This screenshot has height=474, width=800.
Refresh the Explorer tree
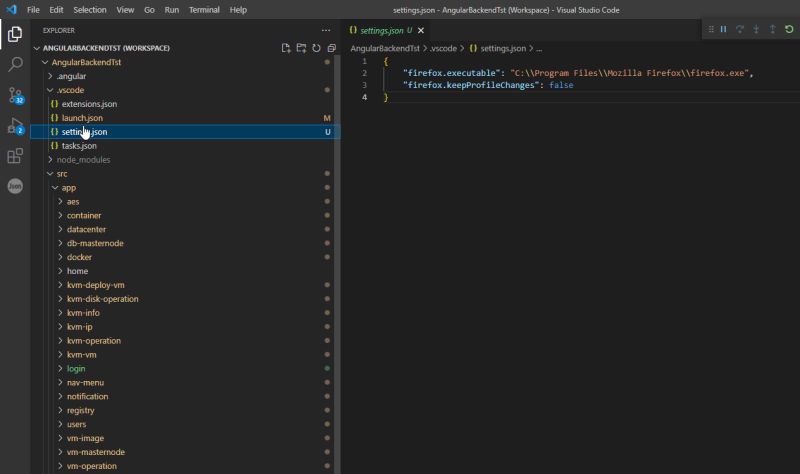pyautogui.click(x=316, y=48)
